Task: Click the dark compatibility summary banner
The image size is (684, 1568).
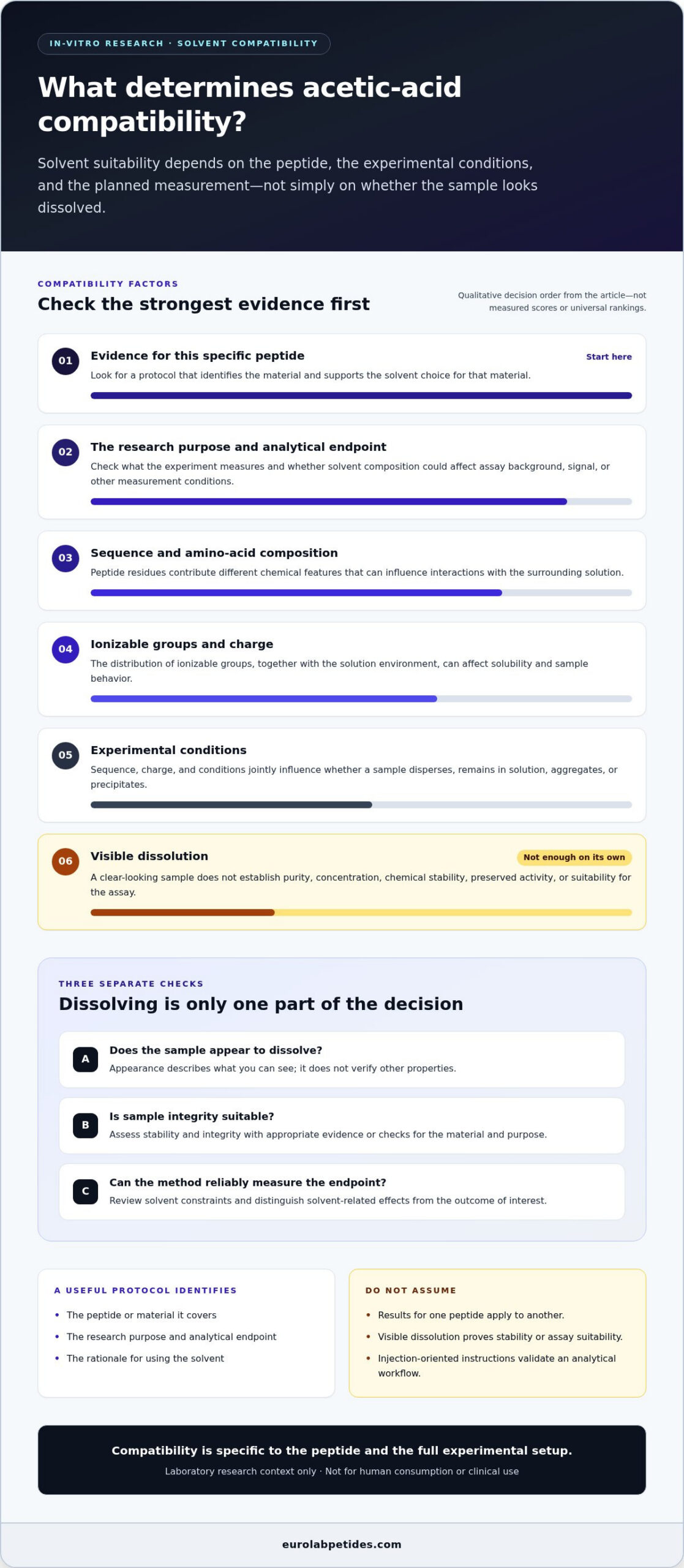Action: pyautogui.click(x=342, y=1460)
